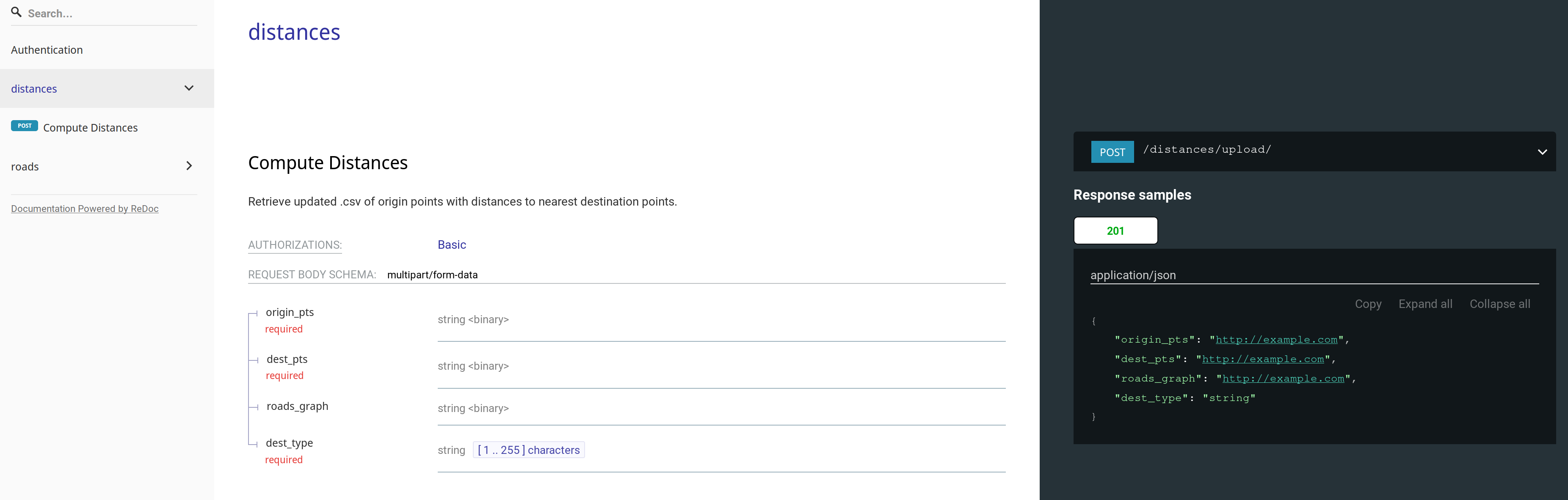Click the search magnifier icon
The width and height of the screenshot is (1568, 500).
17,12
